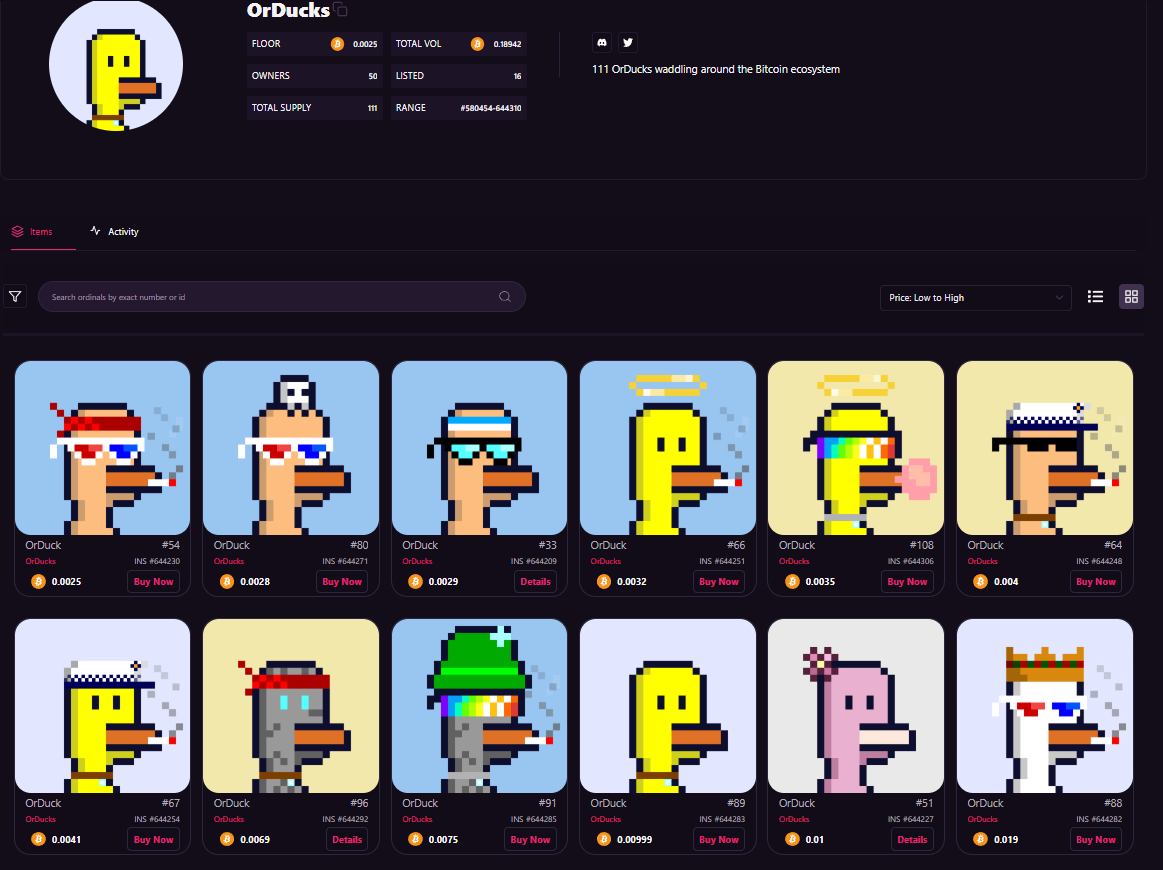Click OrDucks link under OrDuck #67
The width and height of the screenshot is (1163, 870).
41,820
